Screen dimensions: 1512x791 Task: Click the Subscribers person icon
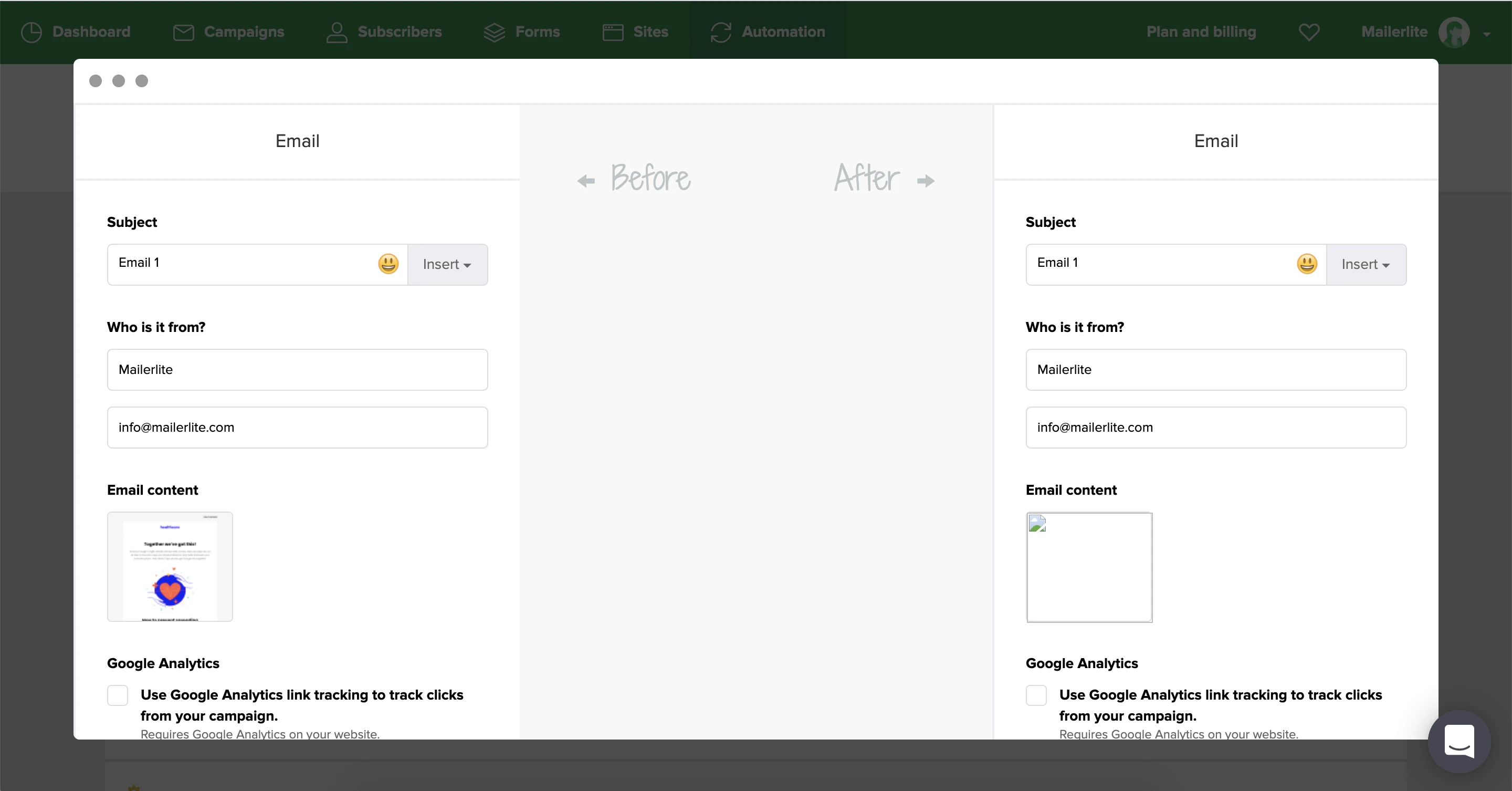[x=337, y=32]
